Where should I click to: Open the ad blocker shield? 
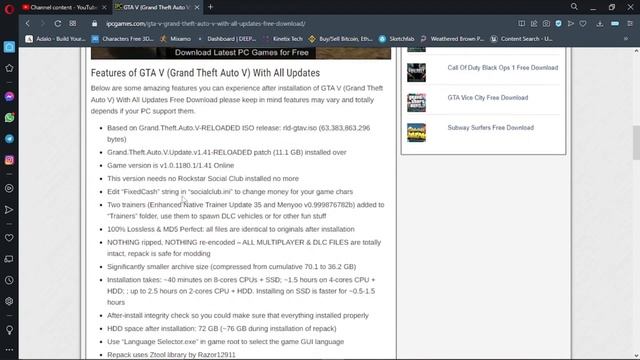(558, 24)
